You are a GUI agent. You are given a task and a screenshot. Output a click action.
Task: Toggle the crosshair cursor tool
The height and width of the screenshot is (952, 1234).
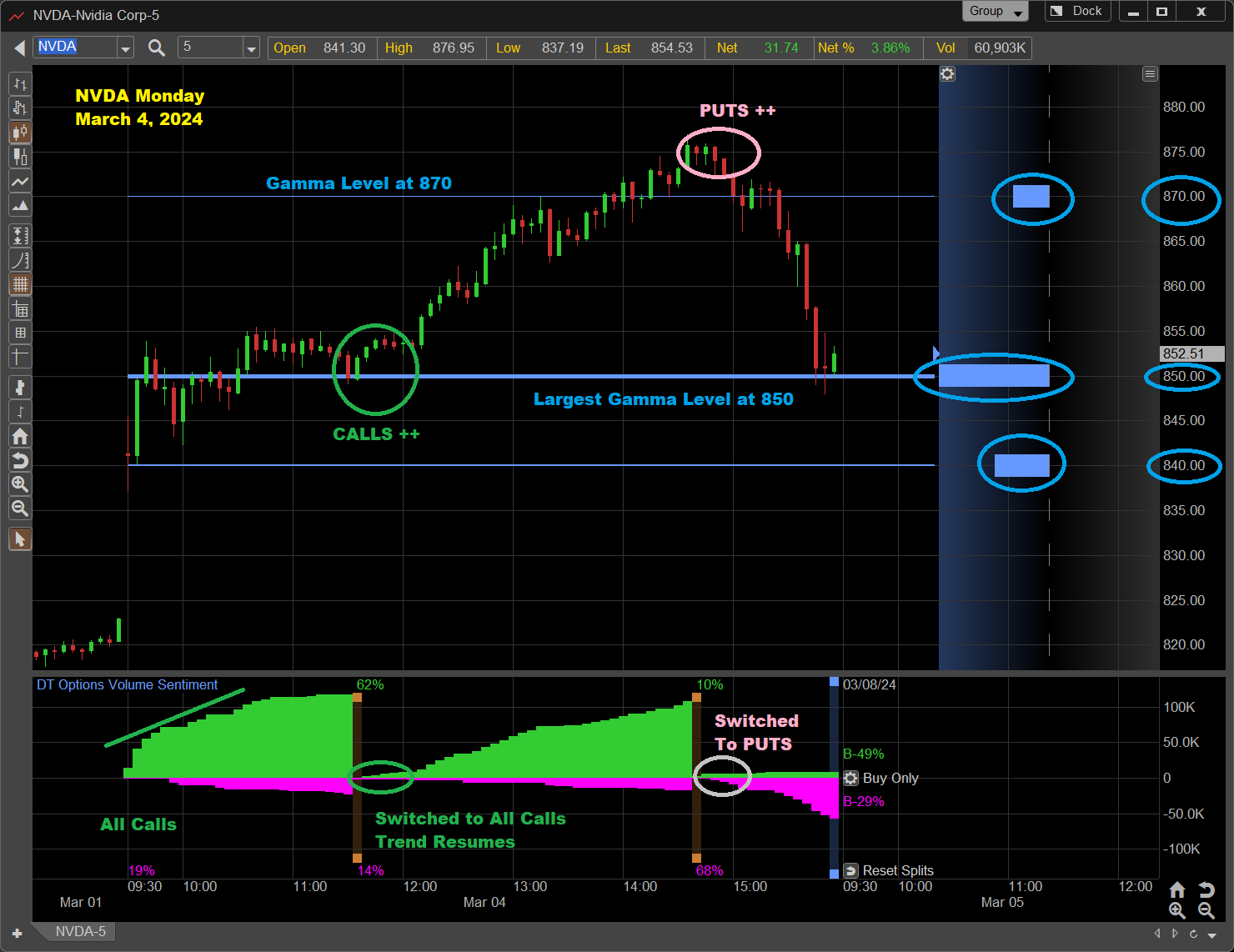coord(20,357)
